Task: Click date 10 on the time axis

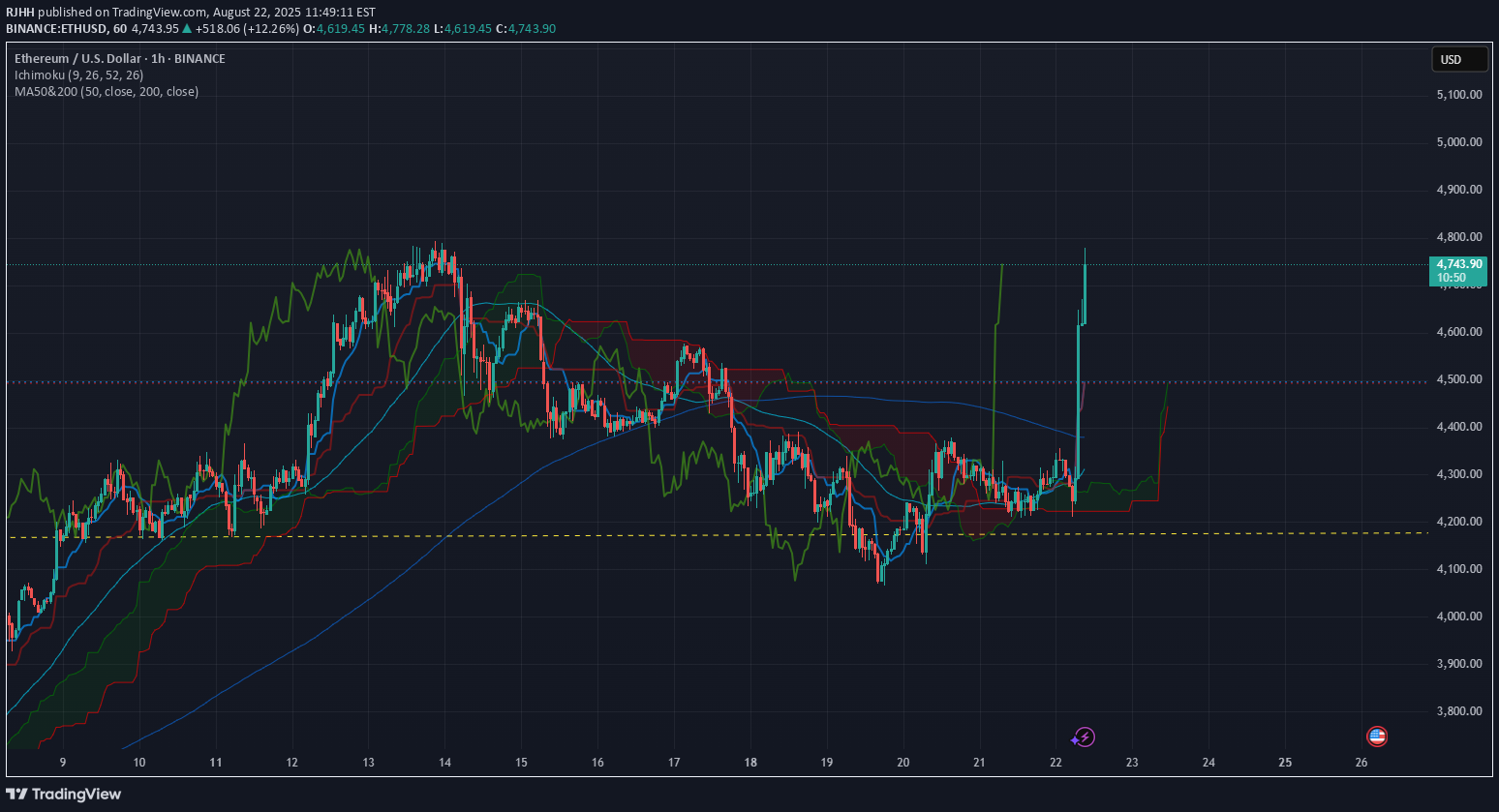Action: point(139,763)
